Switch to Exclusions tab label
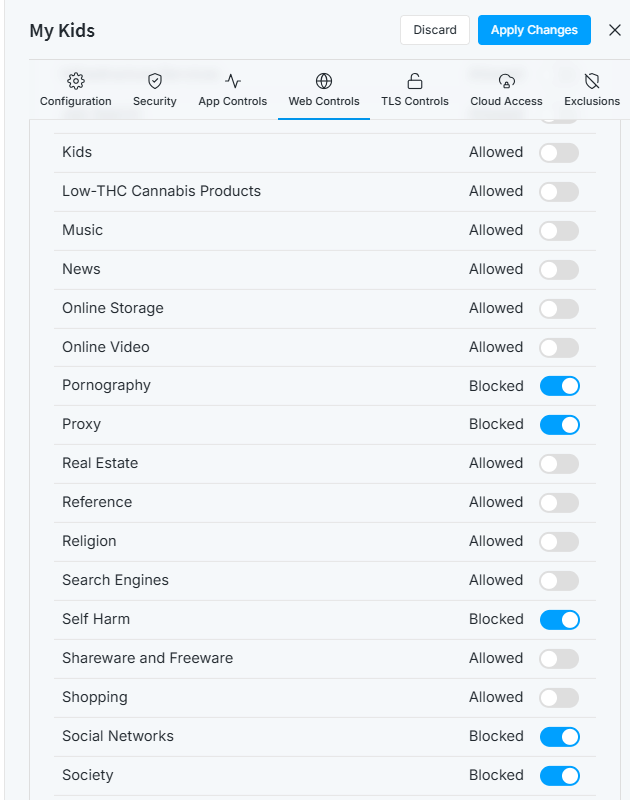Image resolution: width=630 pixels, height=800 pixels. [x=592, y=101]
